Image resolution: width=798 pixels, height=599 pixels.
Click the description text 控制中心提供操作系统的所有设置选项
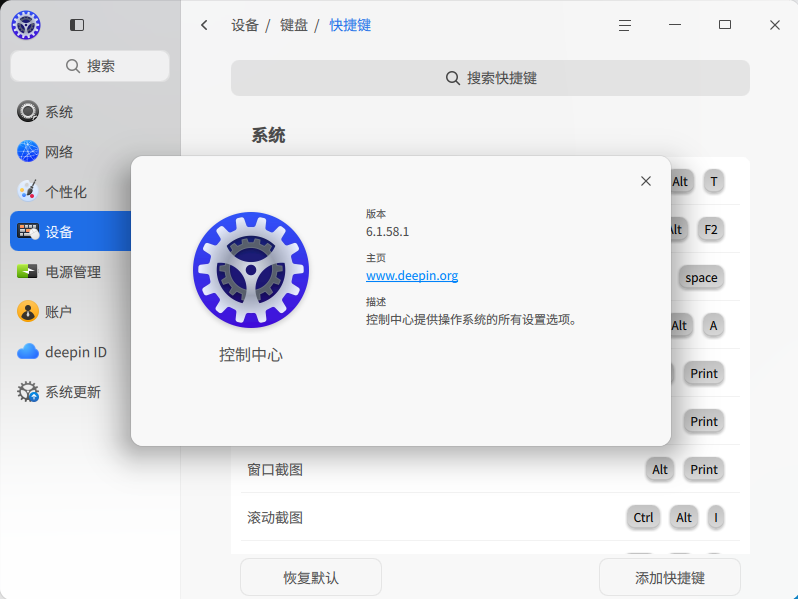(472, 320)
